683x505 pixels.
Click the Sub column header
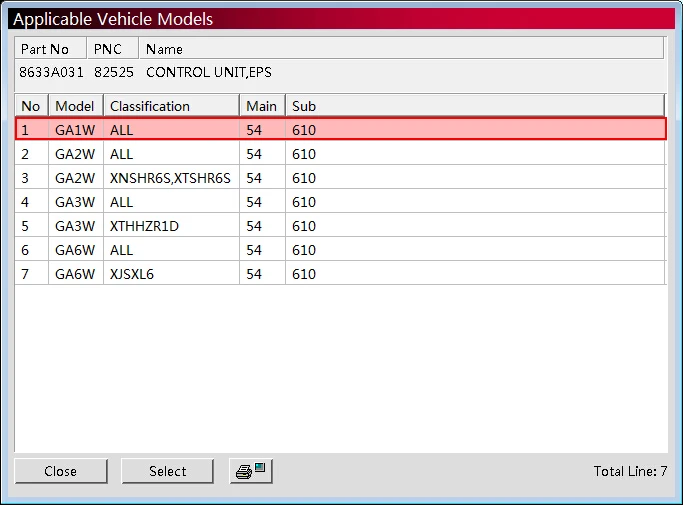click(475, 106)
